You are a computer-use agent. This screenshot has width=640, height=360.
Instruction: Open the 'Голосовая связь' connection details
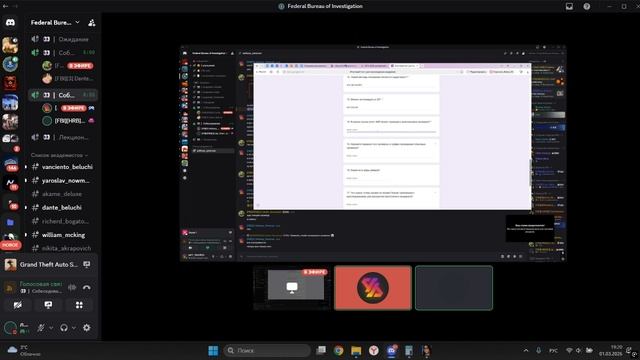pos(41,284)
